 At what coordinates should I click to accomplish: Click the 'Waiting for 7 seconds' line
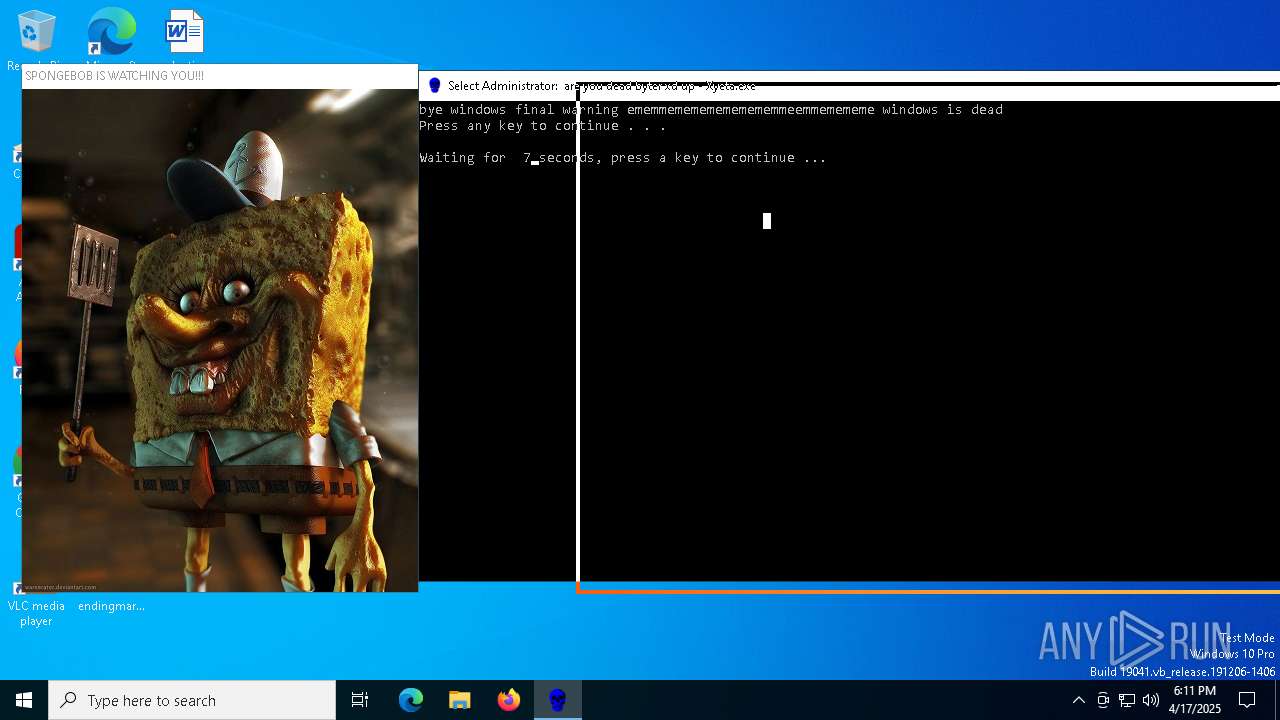tap(623, 158)
